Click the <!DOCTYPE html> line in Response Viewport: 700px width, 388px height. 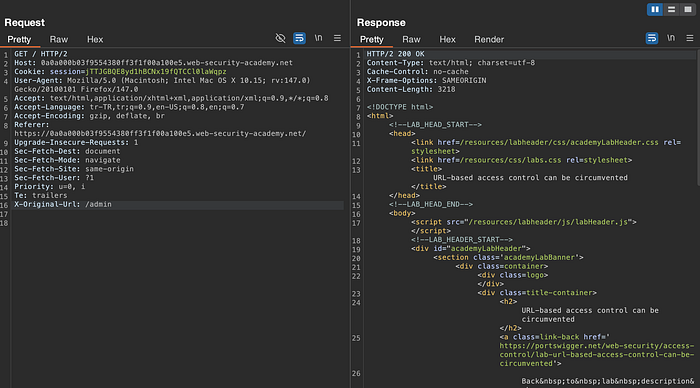point(400,107)
